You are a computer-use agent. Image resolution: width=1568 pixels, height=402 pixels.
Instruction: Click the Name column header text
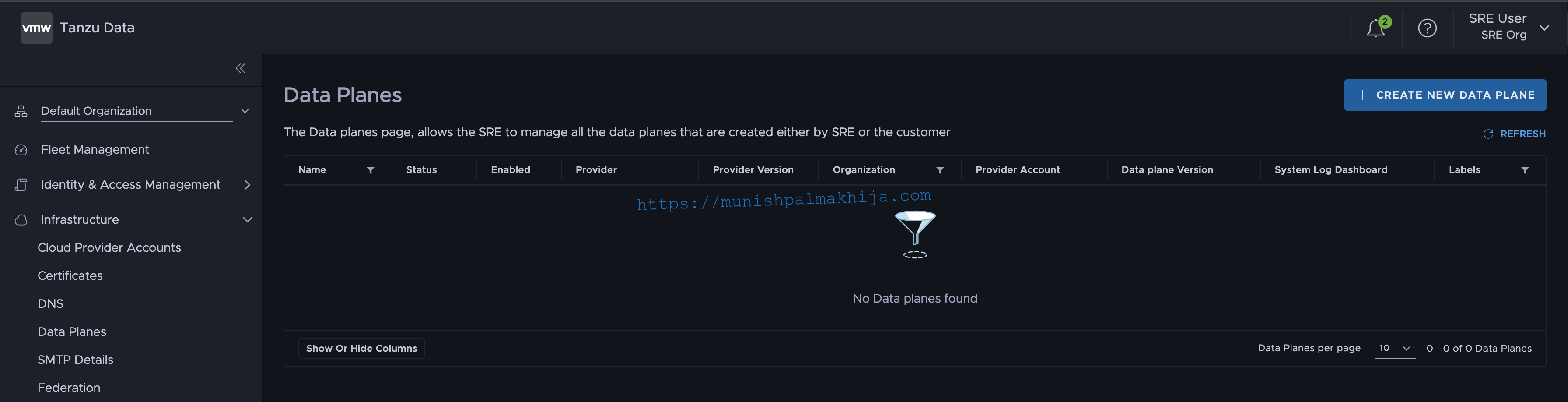[x=311, y=170]
